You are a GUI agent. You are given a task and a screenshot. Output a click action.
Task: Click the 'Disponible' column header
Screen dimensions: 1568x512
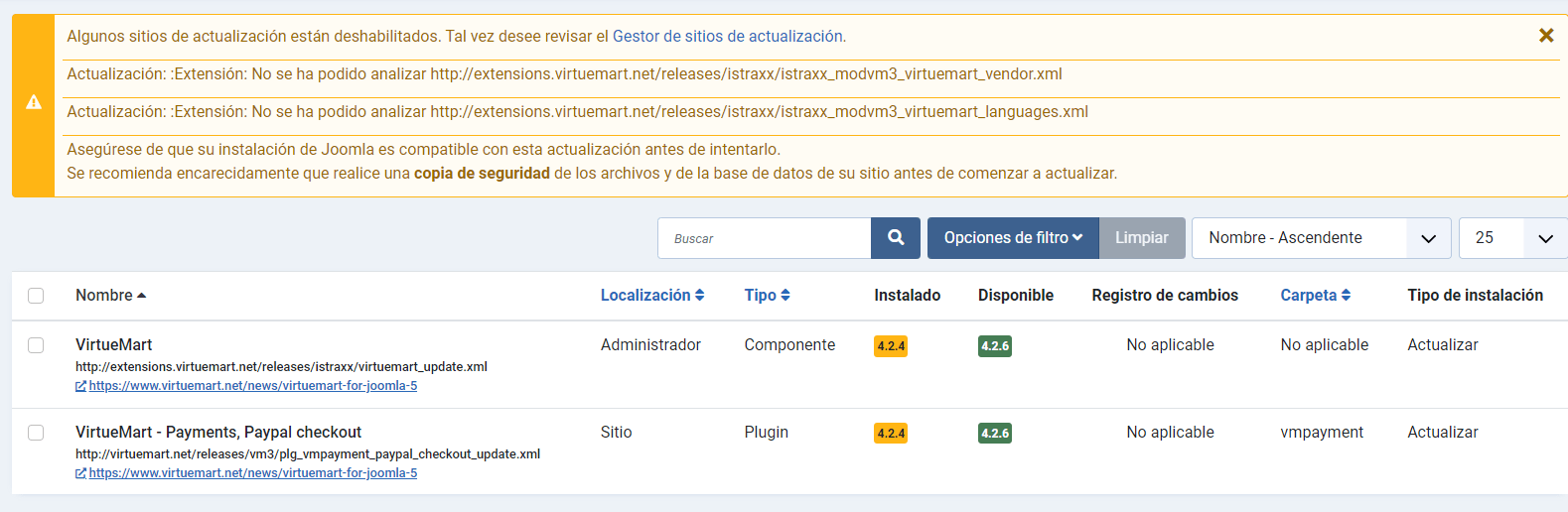pos(1016,296)
